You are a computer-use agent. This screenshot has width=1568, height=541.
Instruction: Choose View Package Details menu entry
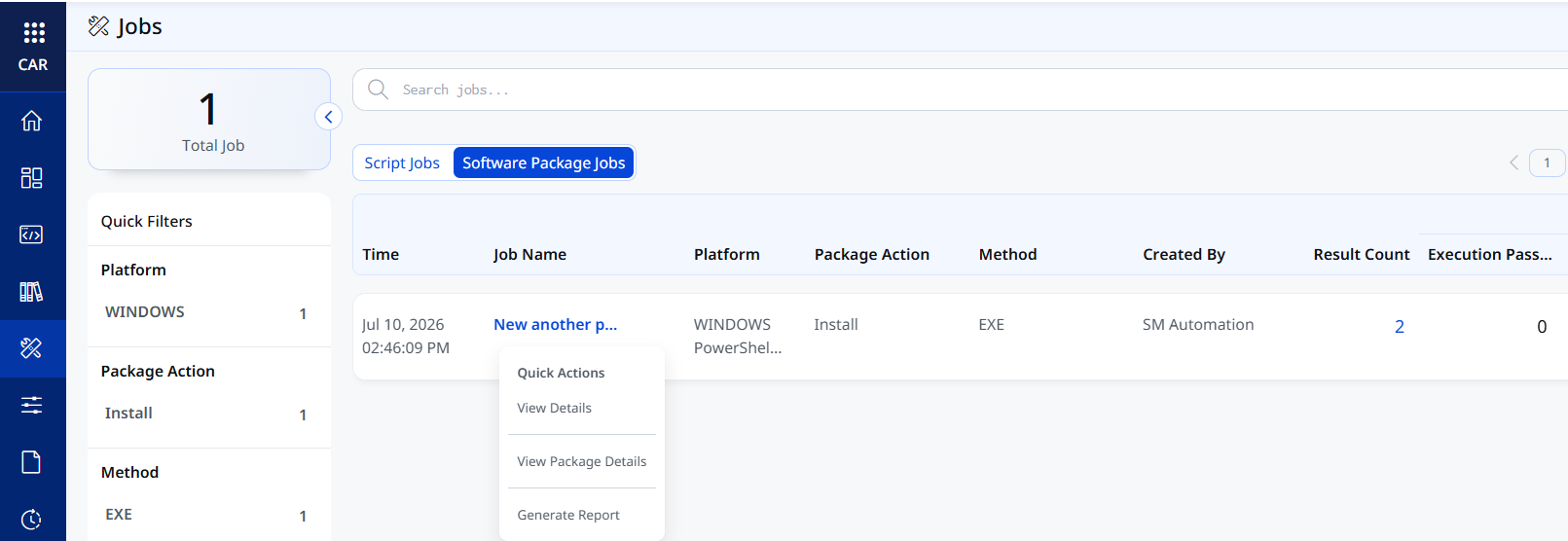pos(582,461)
